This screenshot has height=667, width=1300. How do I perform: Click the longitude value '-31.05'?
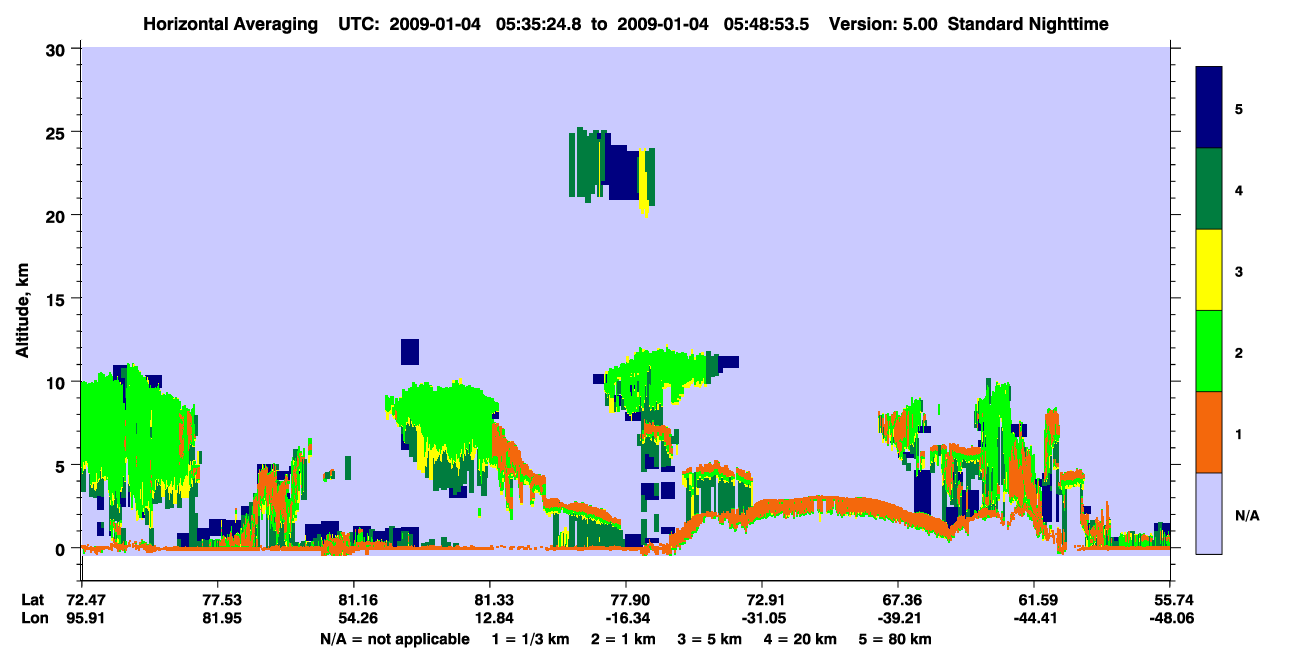point(762,618)
